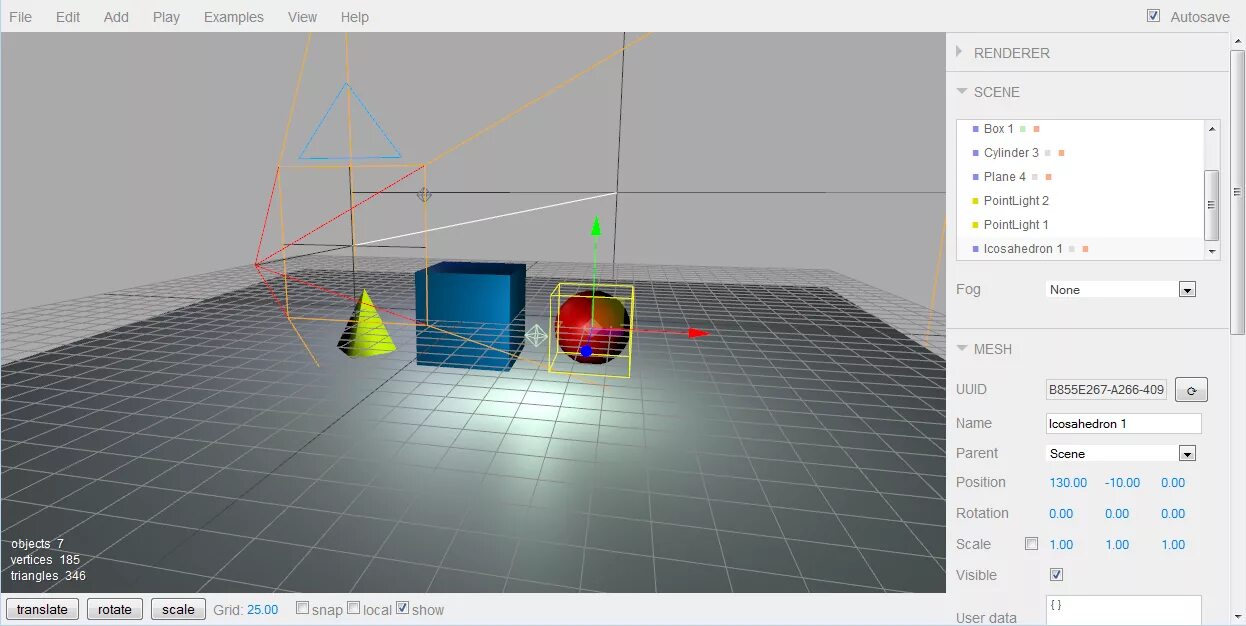Toggle the uniform Scale lock checkbox
Image resolution: width=1246 pixels, height=626 pixels.
[1032, 544]
